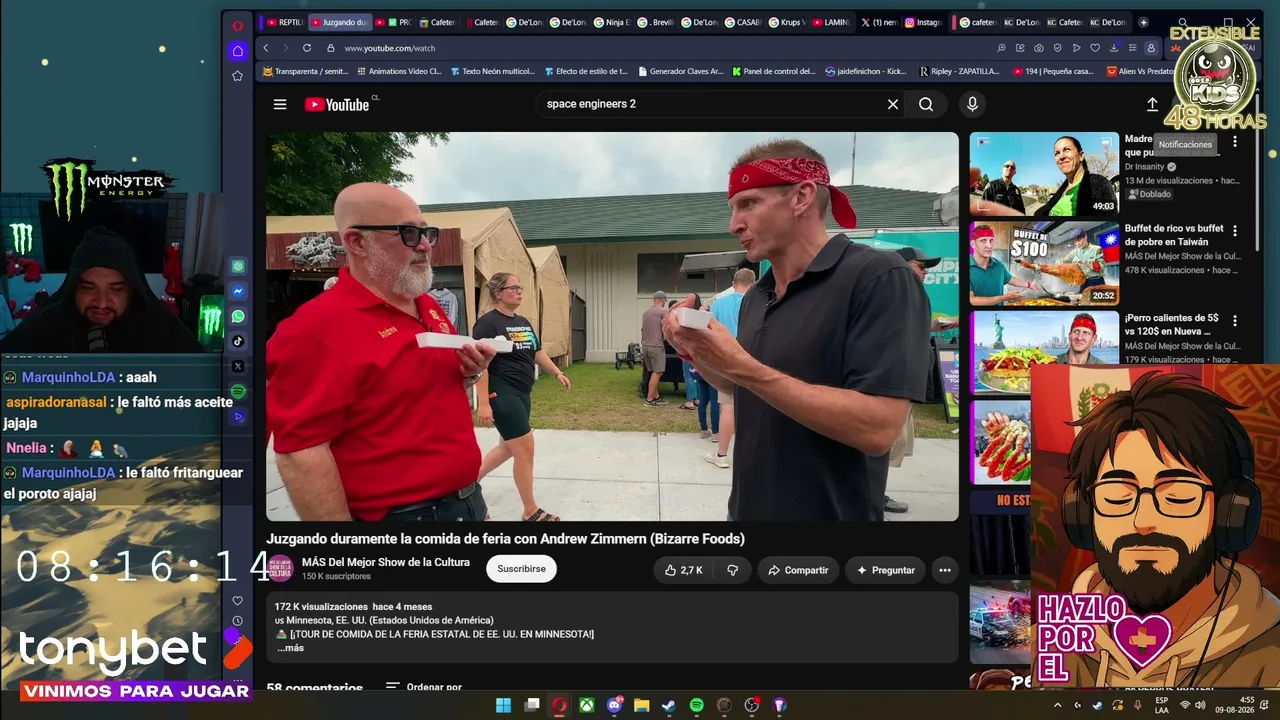
Task: Click the Preguntar button
Action: [885, 570]
